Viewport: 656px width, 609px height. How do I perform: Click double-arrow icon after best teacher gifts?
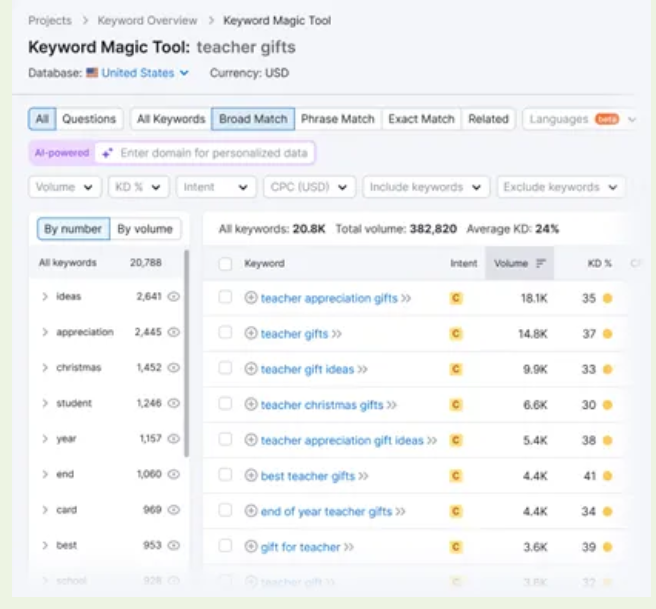363,476
